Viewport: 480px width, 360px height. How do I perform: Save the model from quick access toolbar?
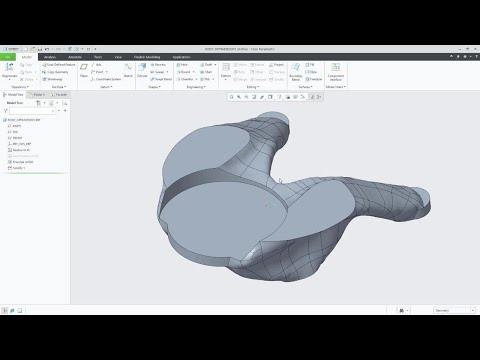[x=40, y=49]
